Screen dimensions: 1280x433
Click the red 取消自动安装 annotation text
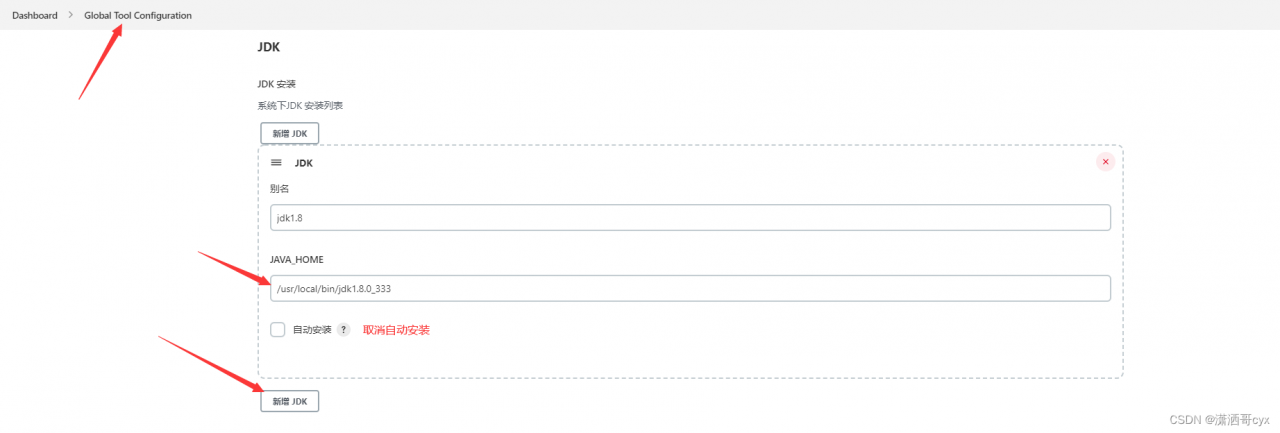pyautogui.click(x=396, y=330)
